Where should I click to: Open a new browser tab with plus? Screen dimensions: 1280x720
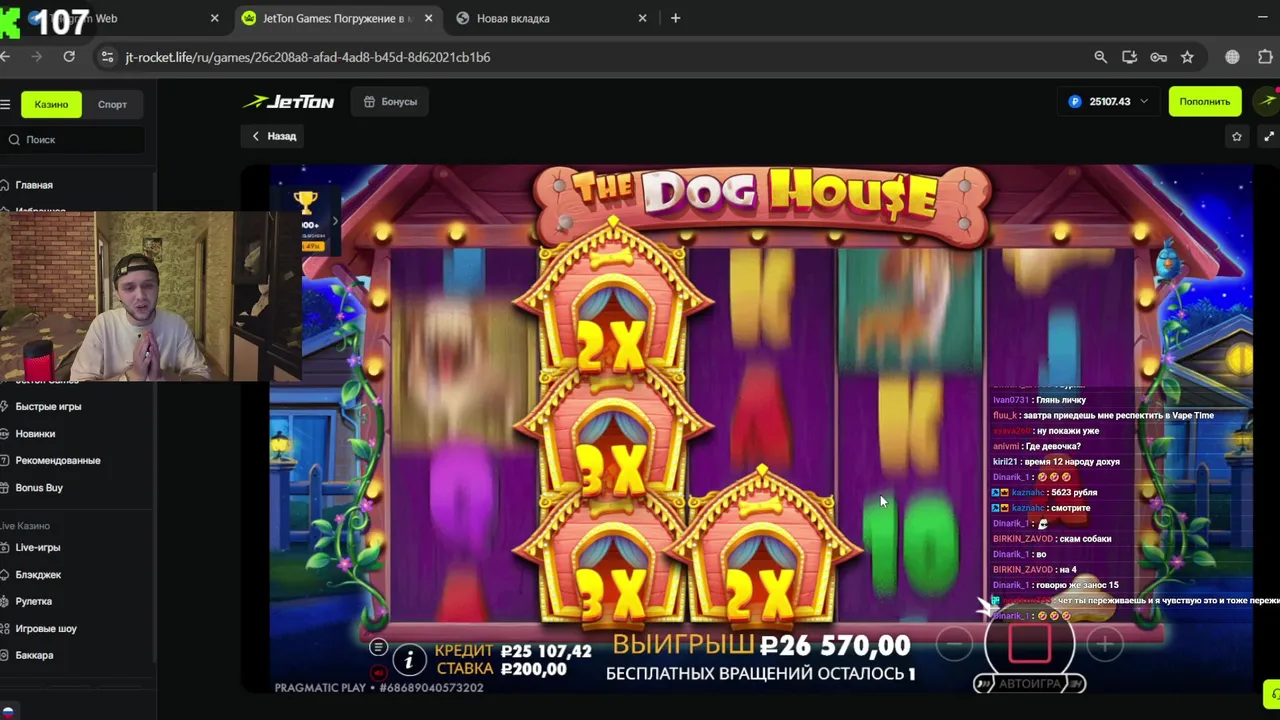click(675, 18)
